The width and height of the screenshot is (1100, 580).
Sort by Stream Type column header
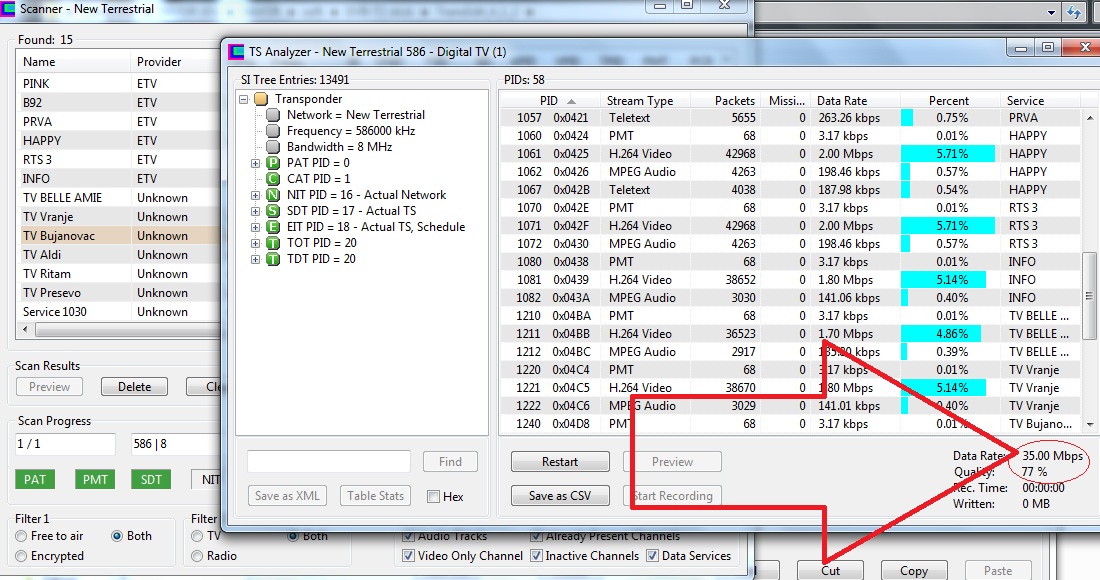pyautogui.click(x=645, y=101)
